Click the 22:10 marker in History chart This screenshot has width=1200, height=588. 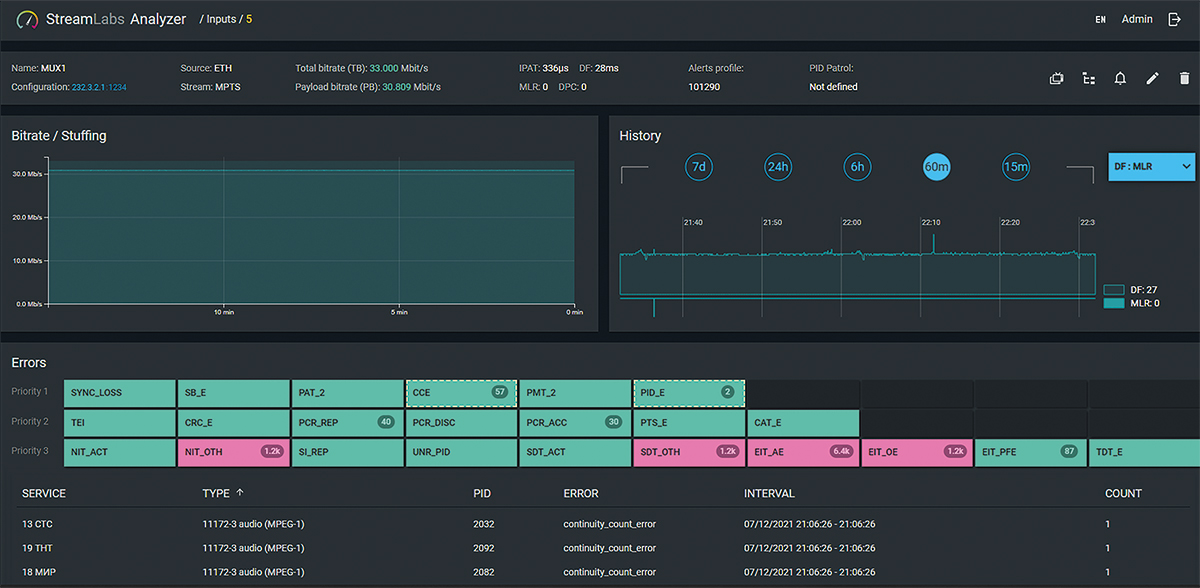(x=931, y=222)
